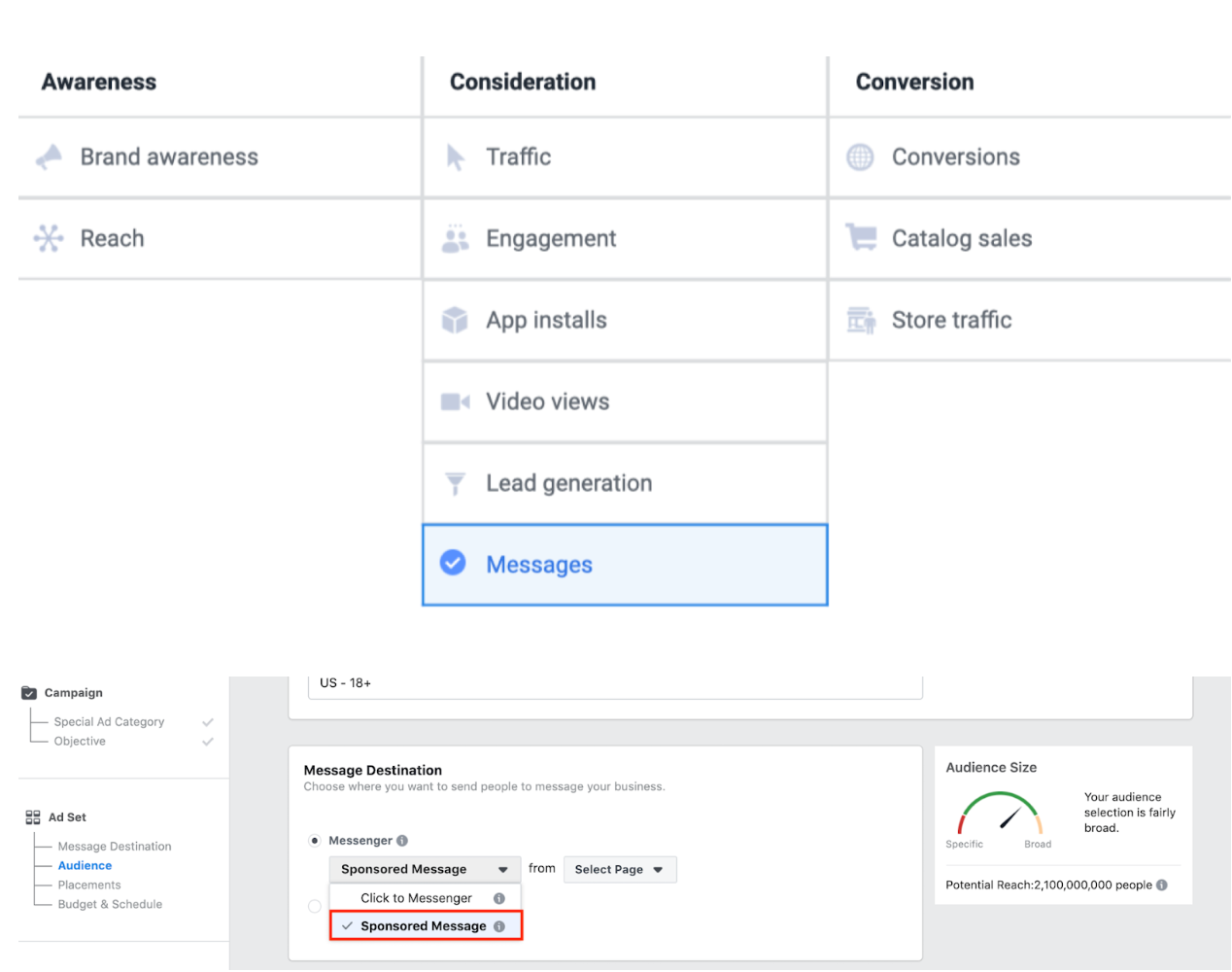The height and width of the screenshot is (972, 1232).
Task: Click the Reach network icon
Action: pyautogui.click(x=49, y=238)
